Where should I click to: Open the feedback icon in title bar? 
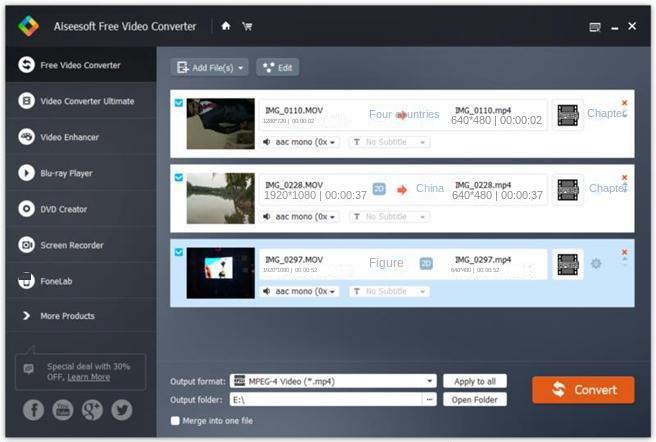(x=595, y=26)
